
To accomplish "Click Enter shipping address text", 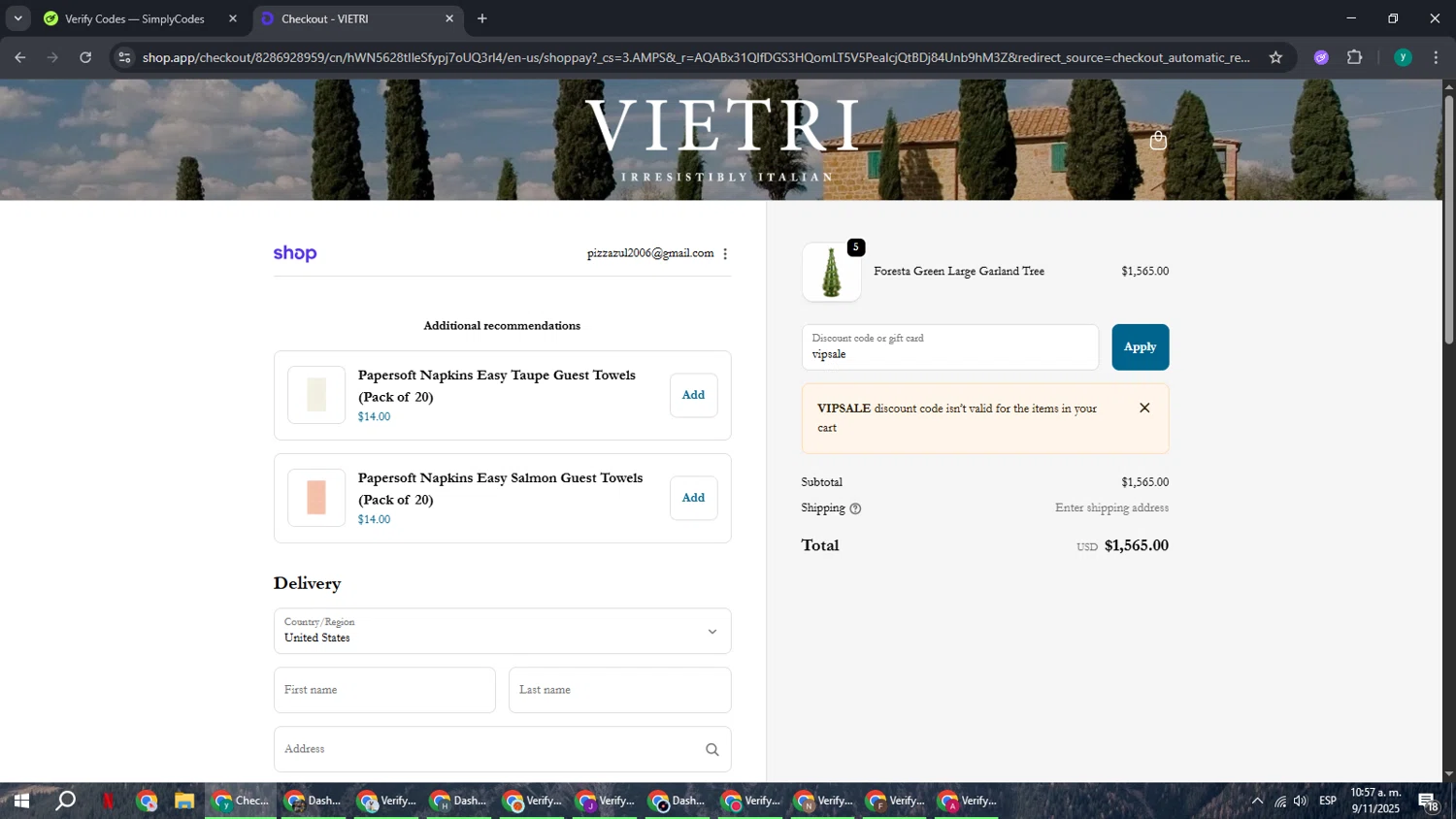I will click(1111, 508).
